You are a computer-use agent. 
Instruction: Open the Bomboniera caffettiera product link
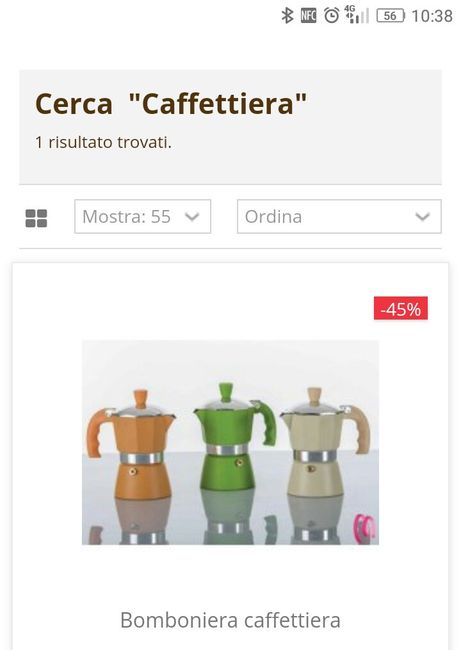[230, 620]
